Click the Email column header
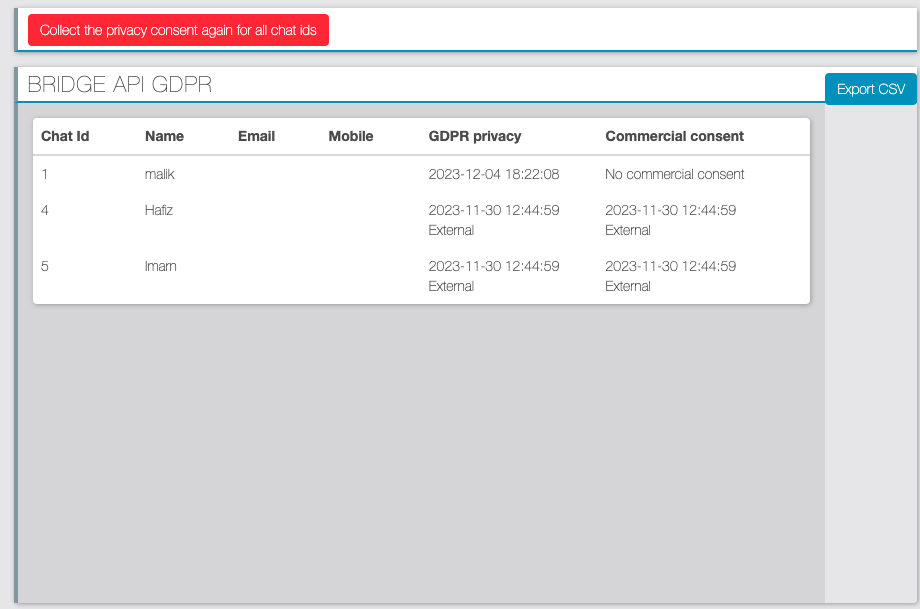The width and height of the screenshot is (920, 609). click(x=256, y=136)
